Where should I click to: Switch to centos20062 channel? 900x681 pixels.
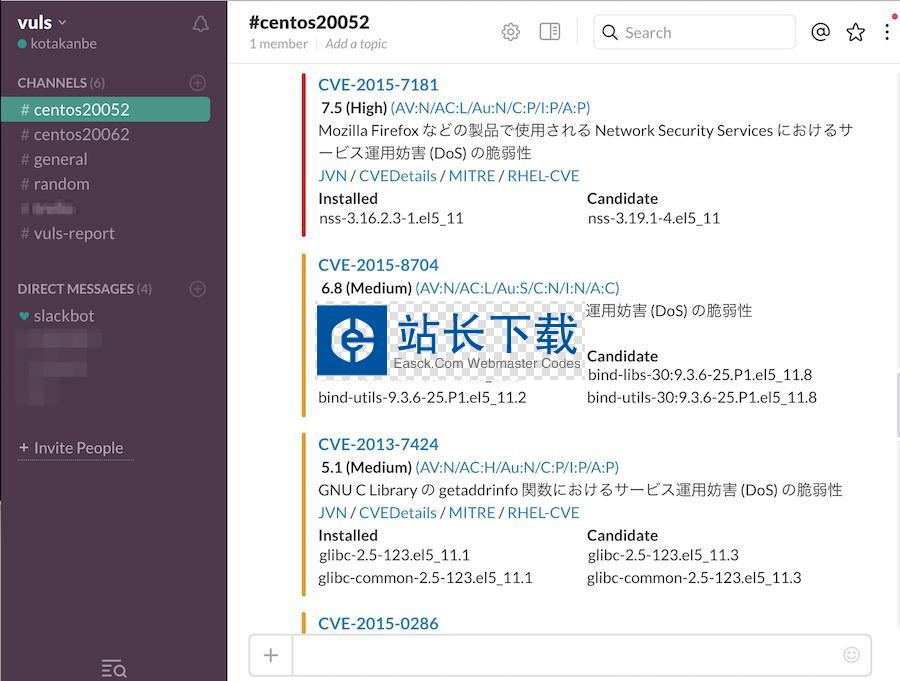[81, 134]
